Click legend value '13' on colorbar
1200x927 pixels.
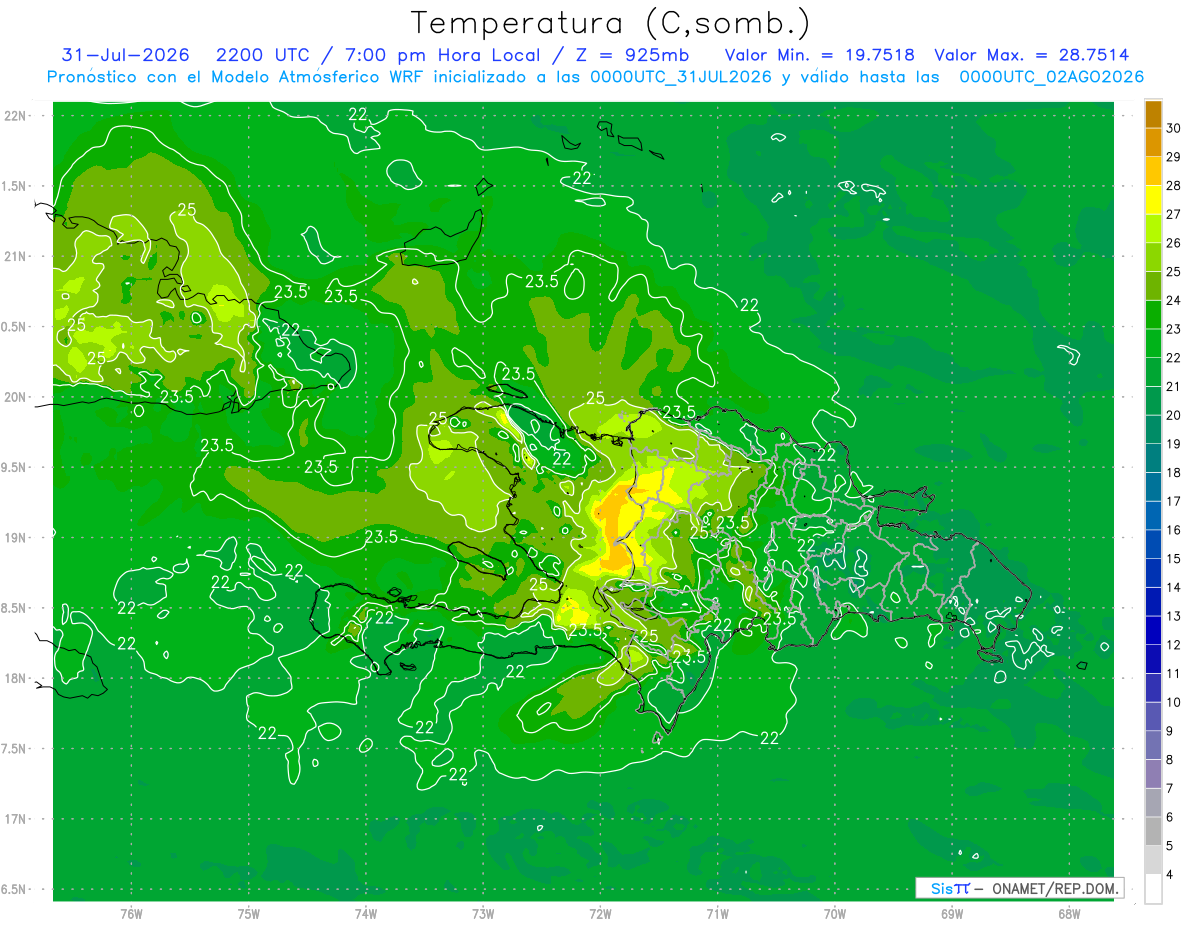click(x=1174, y=617)
